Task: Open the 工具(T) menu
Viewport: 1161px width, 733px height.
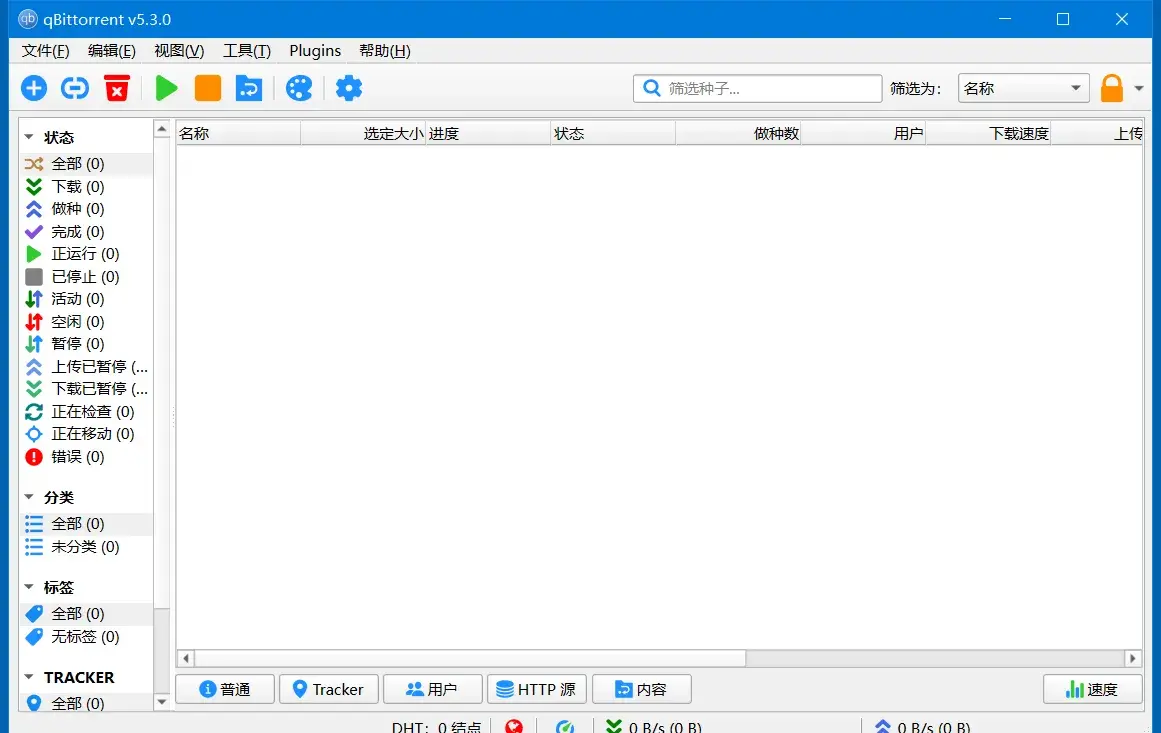Action: (x=247, y=50)
